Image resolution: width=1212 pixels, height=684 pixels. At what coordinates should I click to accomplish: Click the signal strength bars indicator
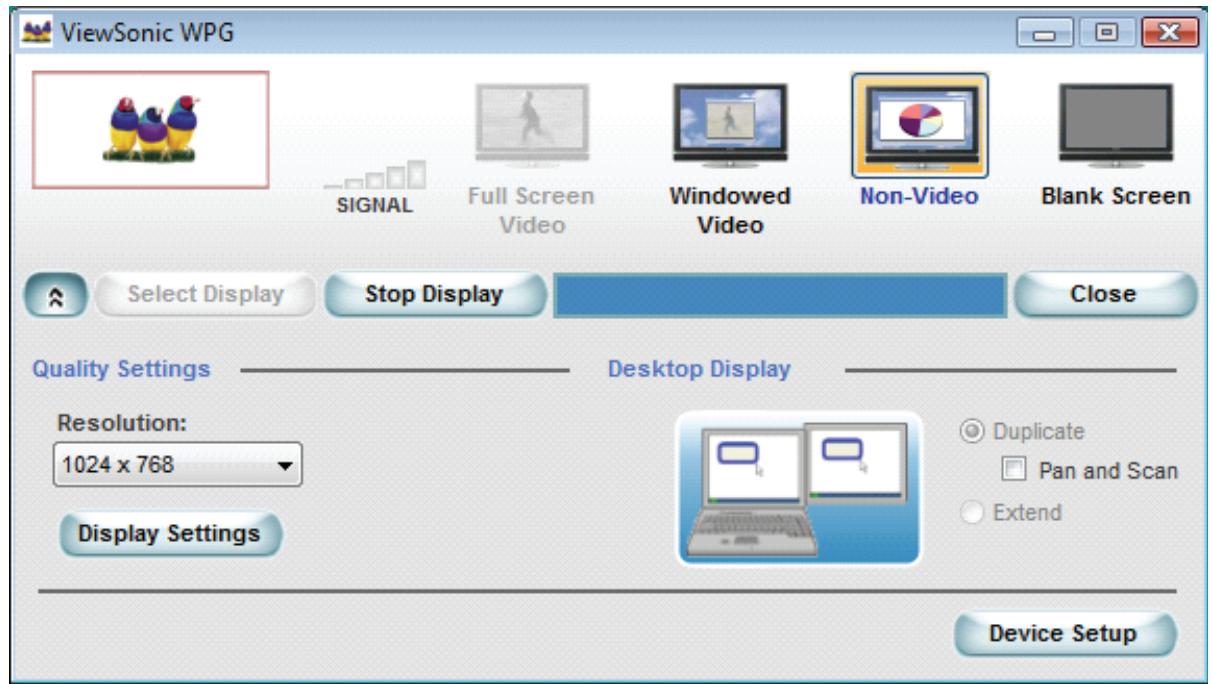coord(375,177)
